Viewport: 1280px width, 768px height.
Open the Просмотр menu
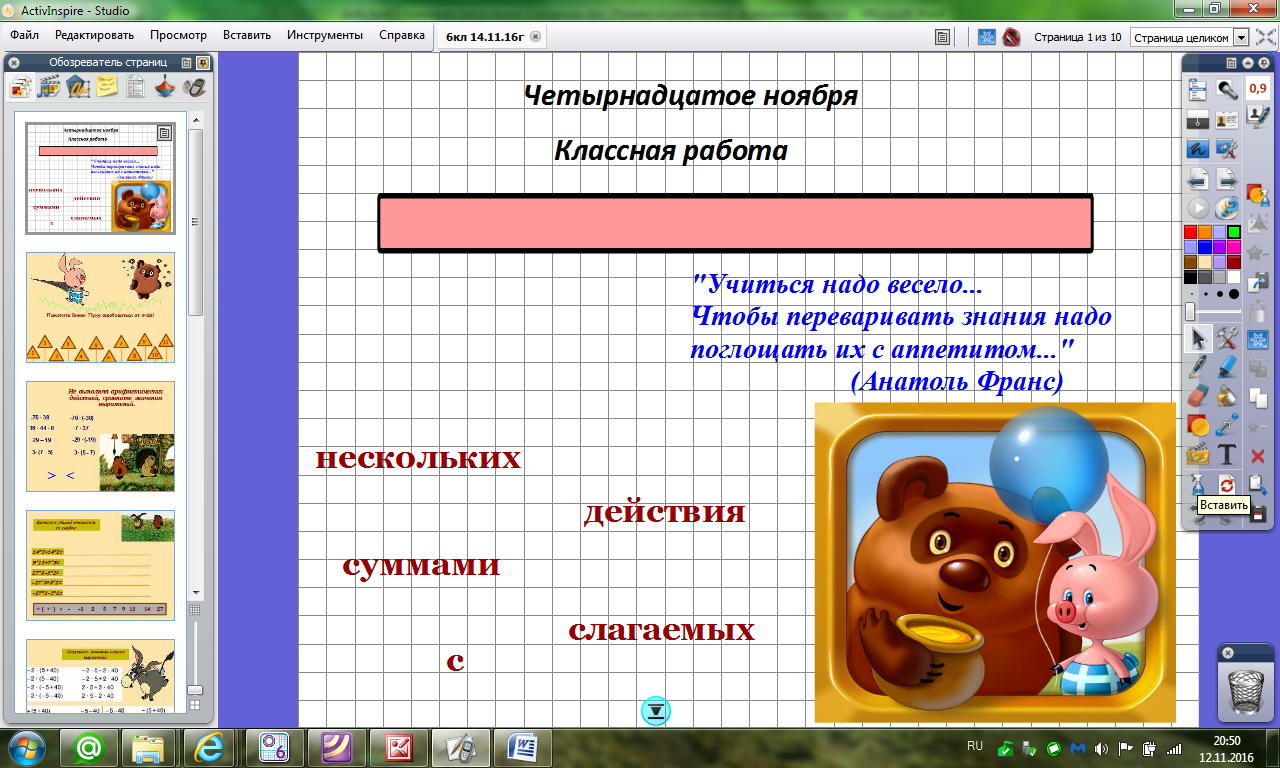pyautogui.click(x=178, y=35)
